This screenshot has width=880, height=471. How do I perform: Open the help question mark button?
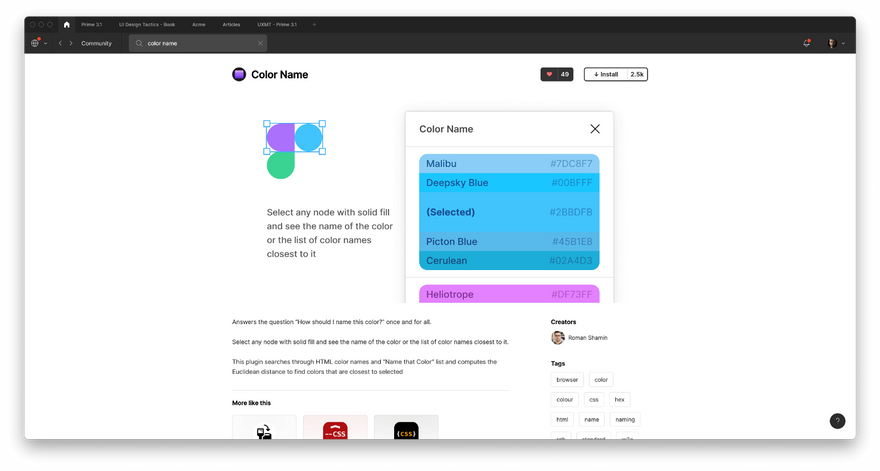tap(837, 421)
